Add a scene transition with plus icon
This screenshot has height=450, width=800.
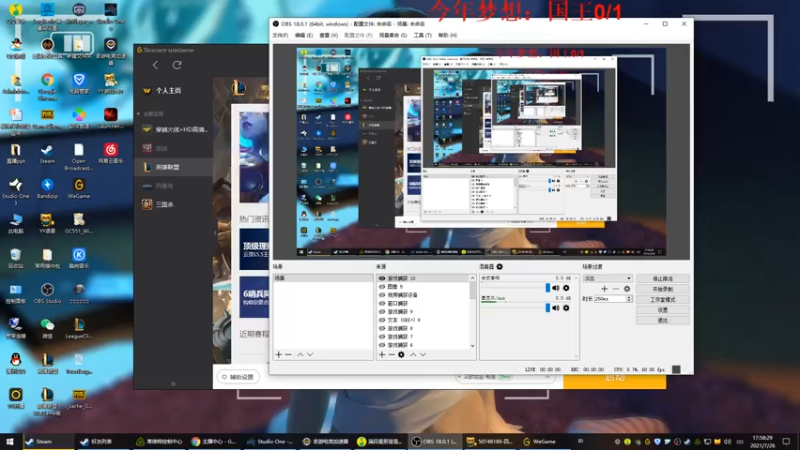coord(605,289)
